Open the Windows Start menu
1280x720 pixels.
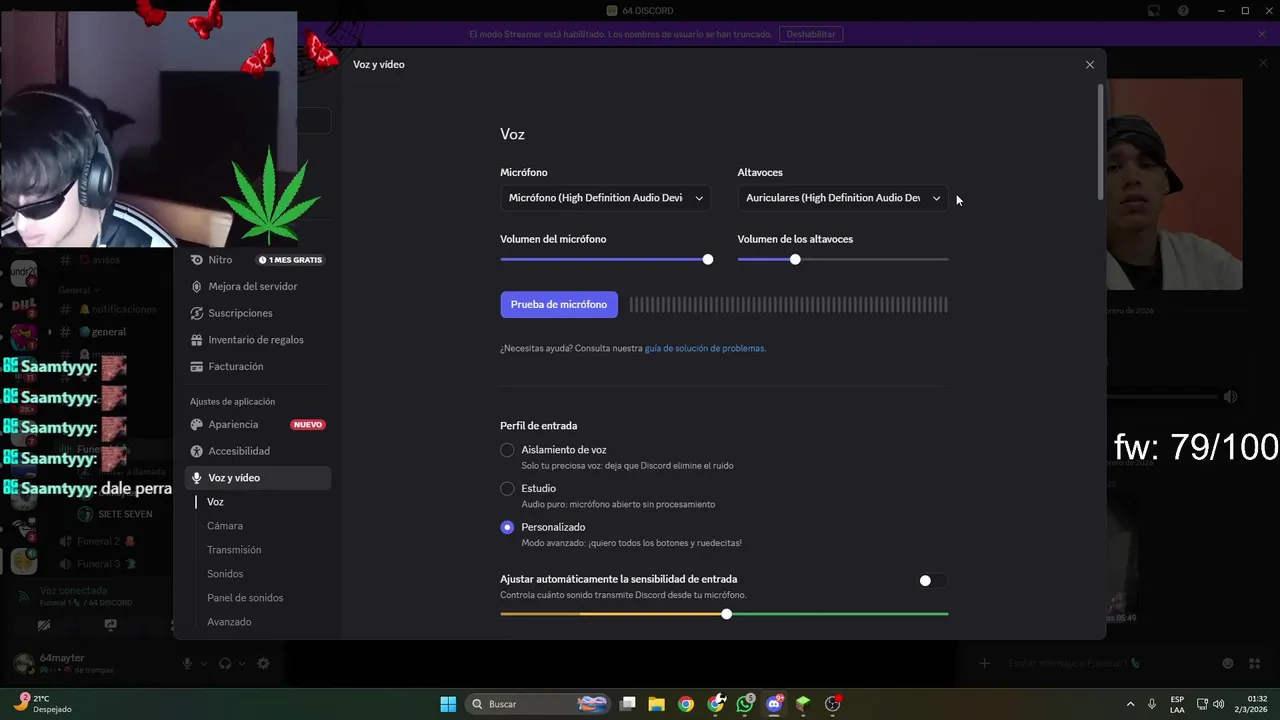448,704
